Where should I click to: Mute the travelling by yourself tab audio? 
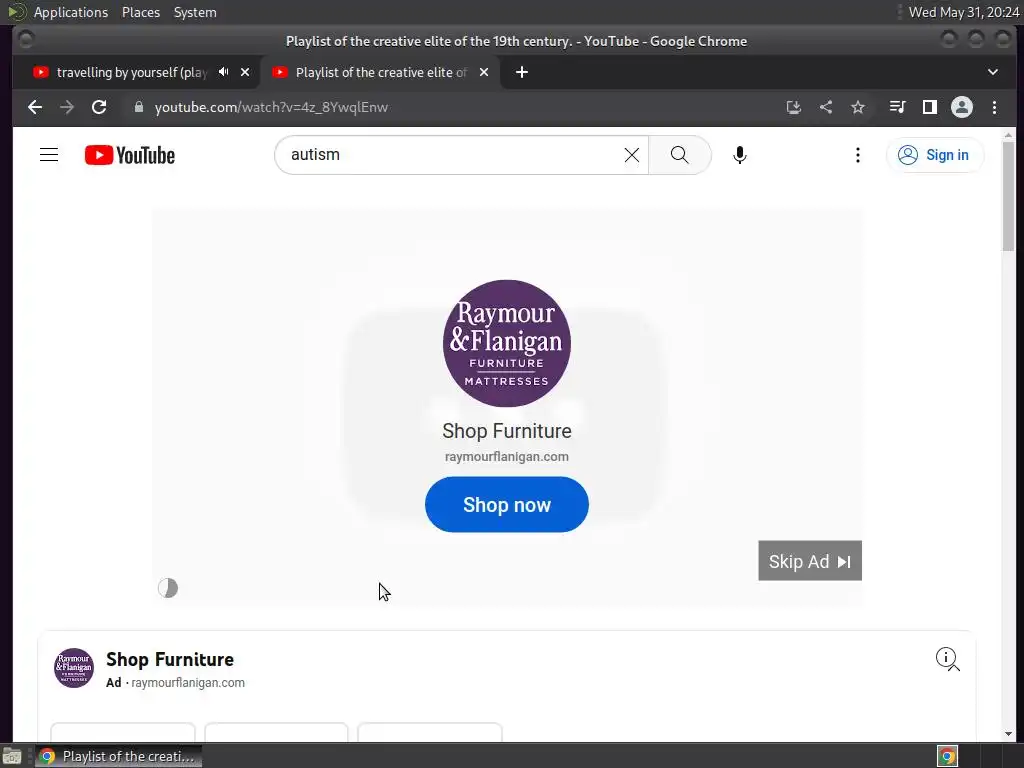click(x=223, y=72)
